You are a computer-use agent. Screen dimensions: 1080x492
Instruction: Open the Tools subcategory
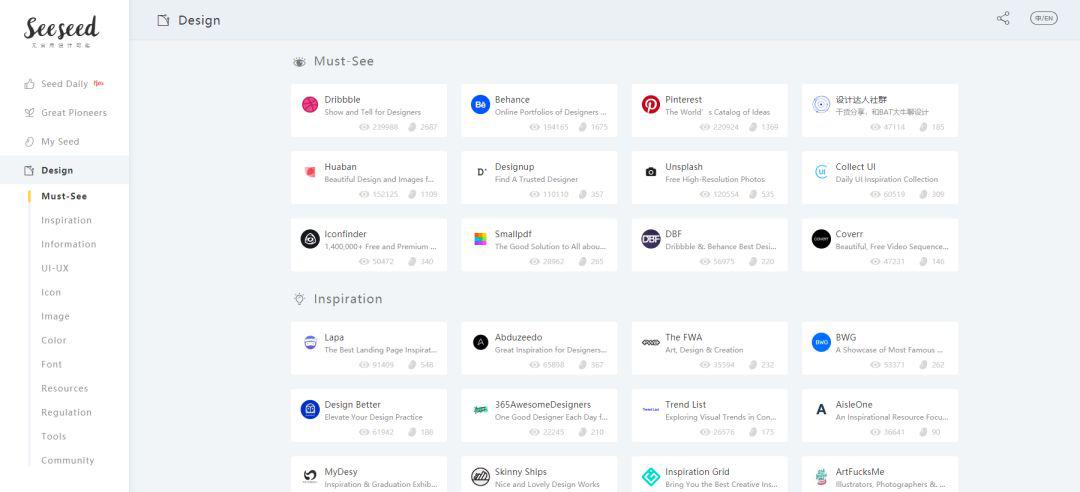coord(54,436)
